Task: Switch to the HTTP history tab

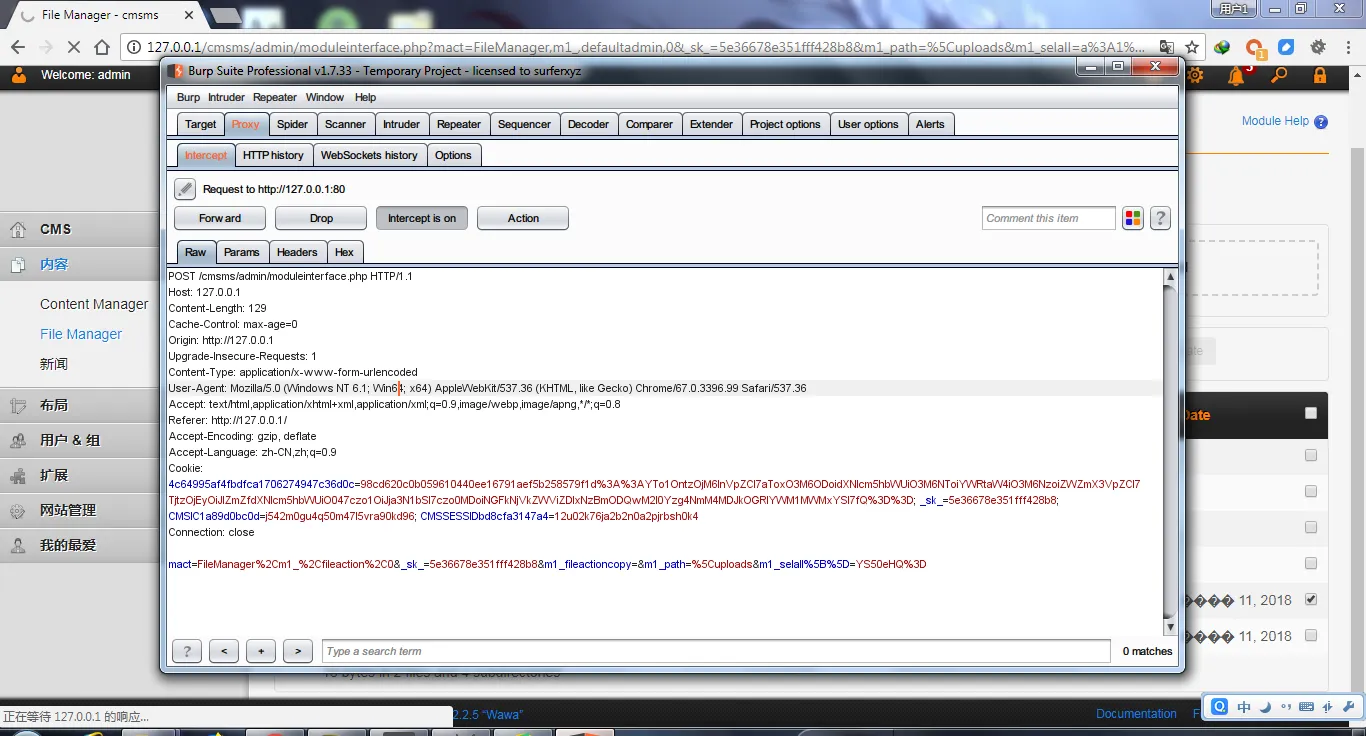Action: [x=273, y=155]
